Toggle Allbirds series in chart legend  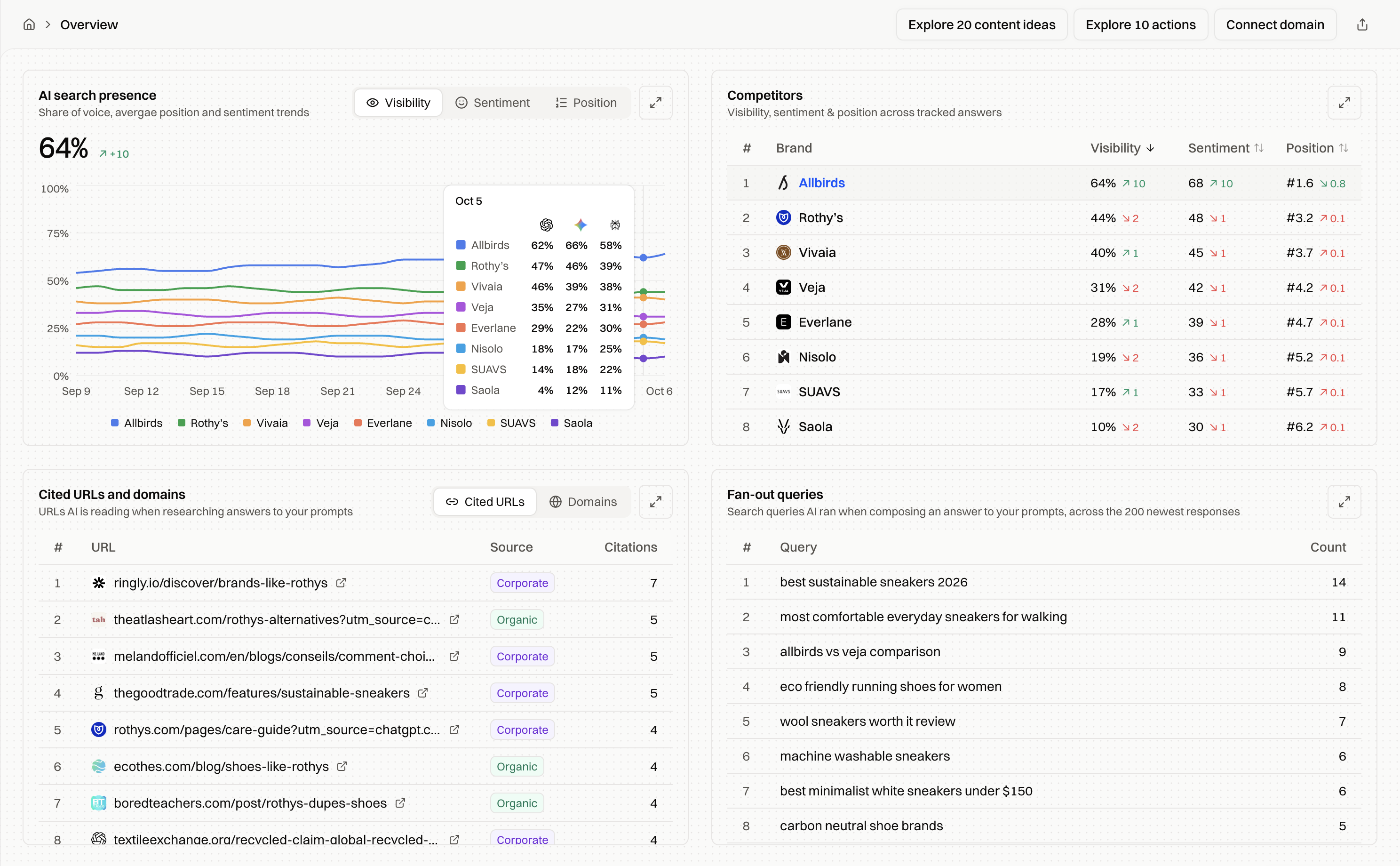[x=136, y=423]
